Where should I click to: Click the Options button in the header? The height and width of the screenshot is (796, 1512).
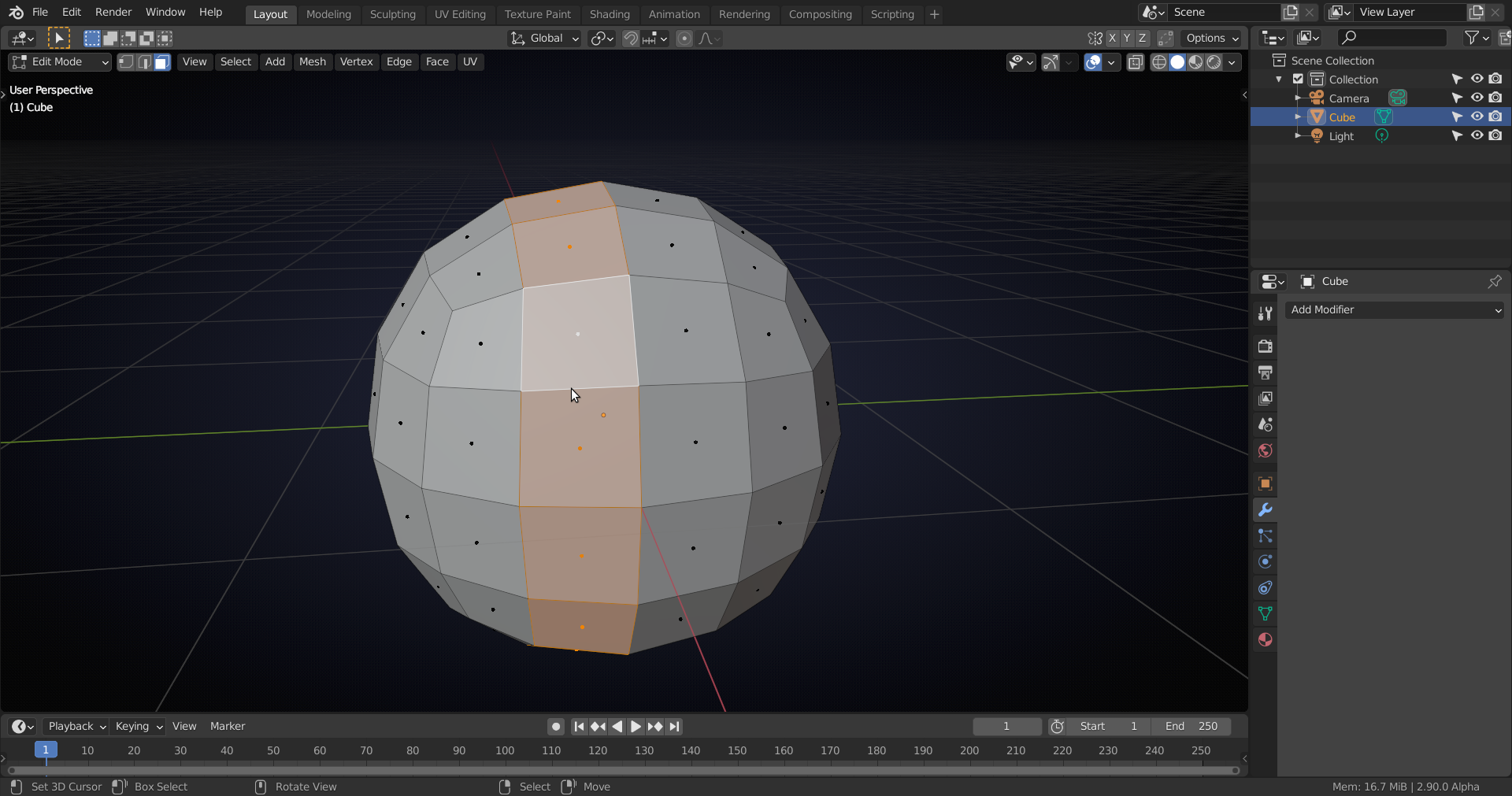[x=1211, y=38]
